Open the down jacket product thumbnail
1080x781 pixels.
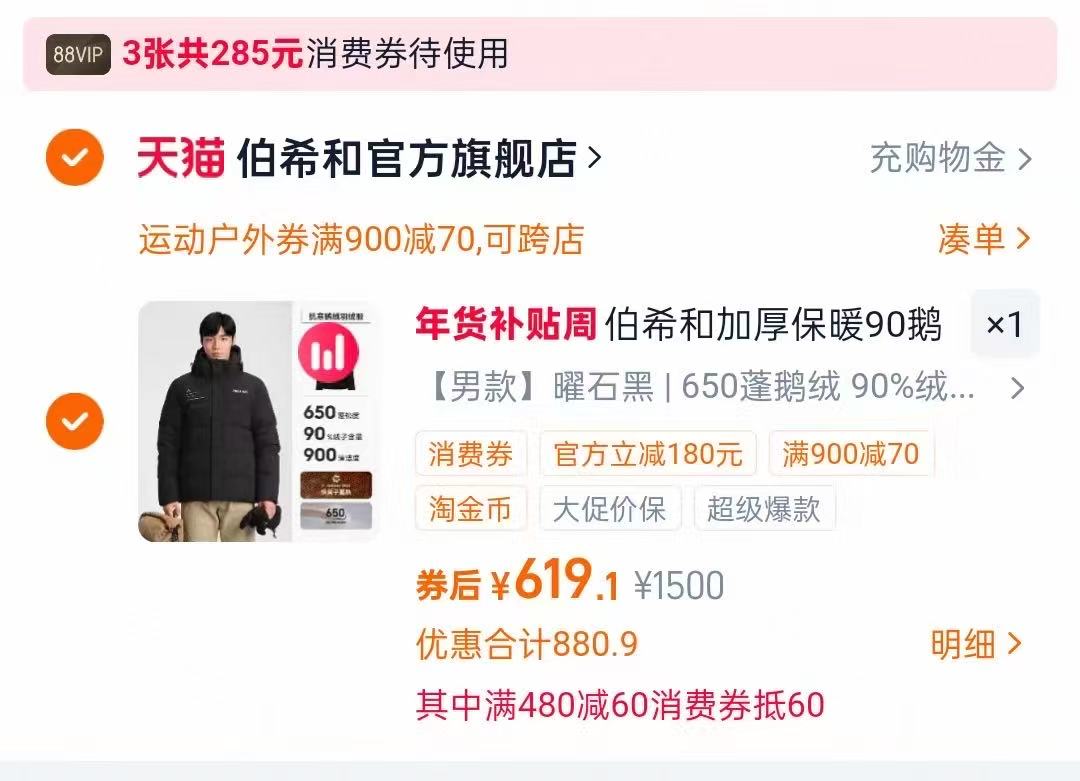pos(259,421)
